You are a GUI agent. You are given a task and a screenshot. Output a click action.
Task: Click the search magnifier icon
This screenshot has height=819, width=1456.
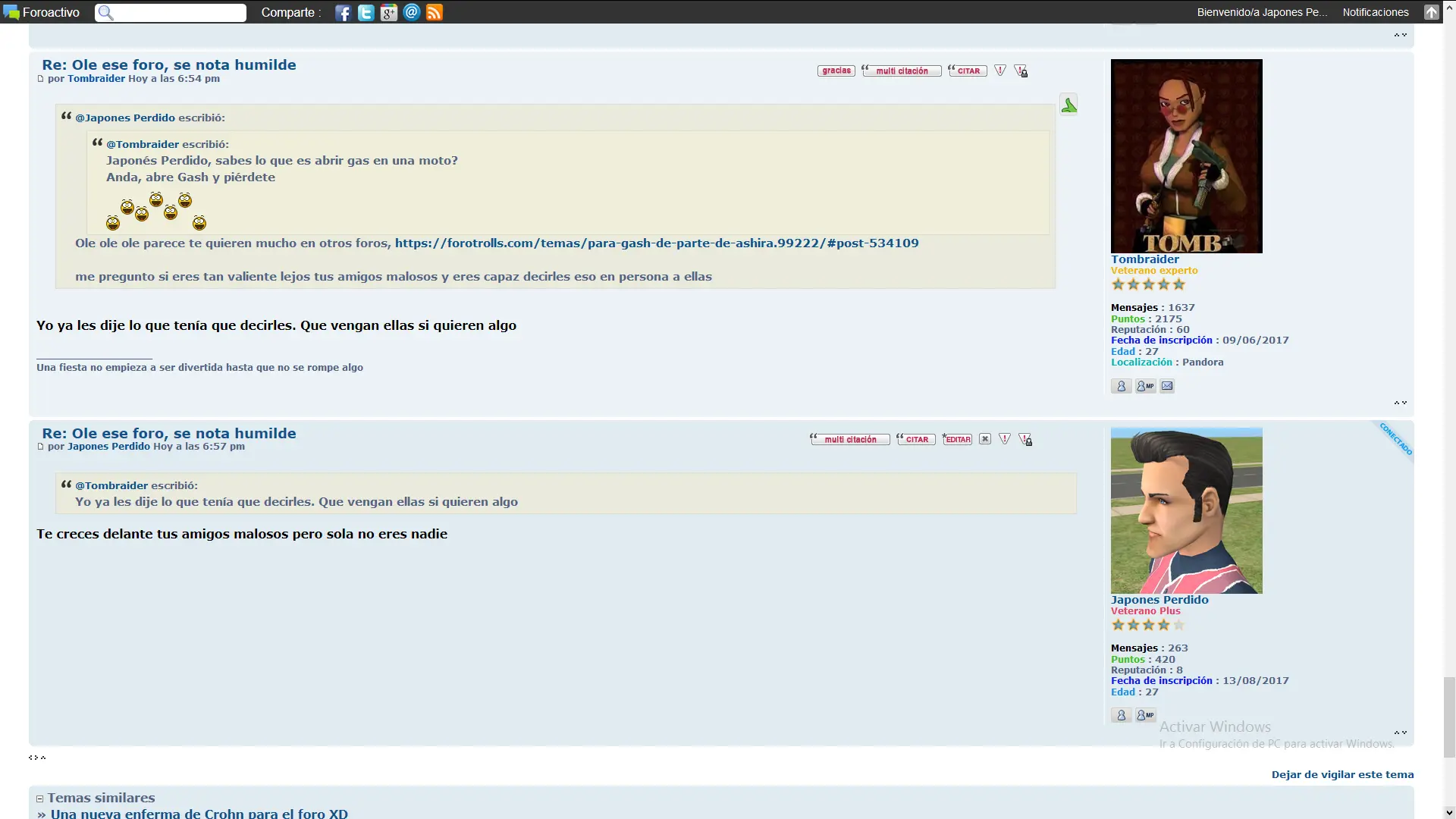pyautogui.click(x=106, y=13)
